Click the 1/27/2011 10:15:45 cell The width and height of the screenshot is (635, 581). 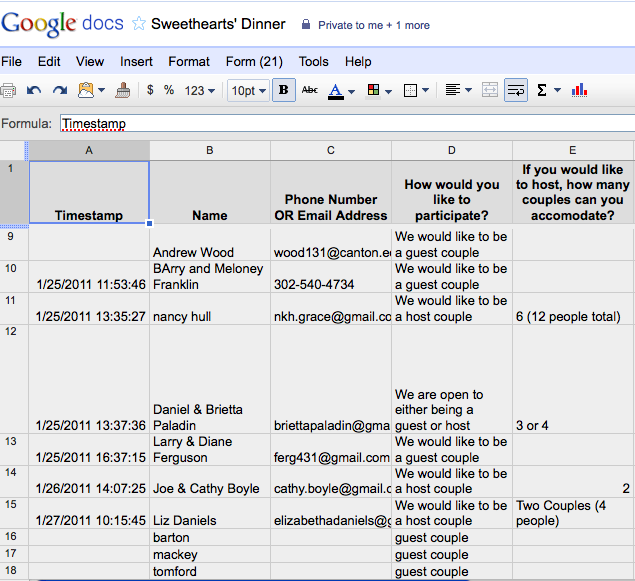point(89,513)
